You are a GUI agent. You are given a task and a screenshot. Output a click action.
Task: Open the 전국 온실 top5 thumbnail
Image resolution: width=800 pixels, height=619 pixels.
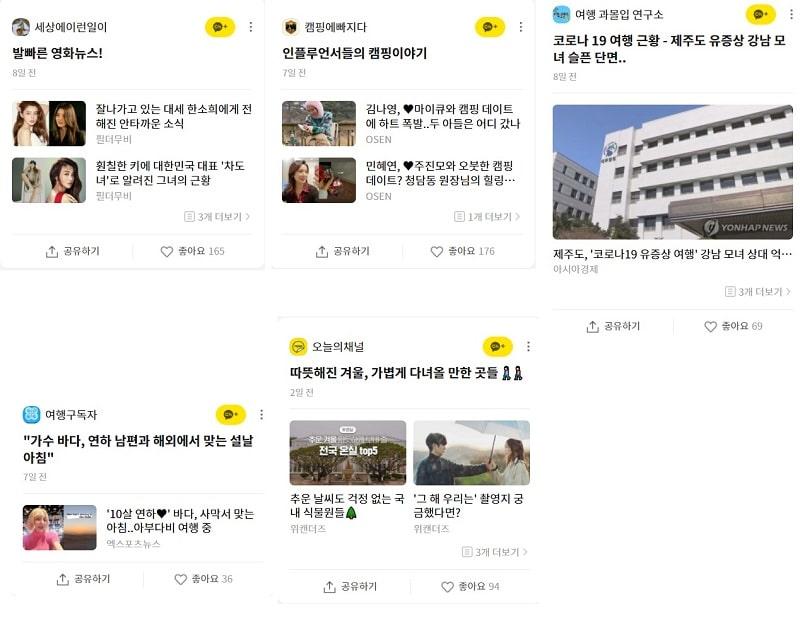coord(348,453)
